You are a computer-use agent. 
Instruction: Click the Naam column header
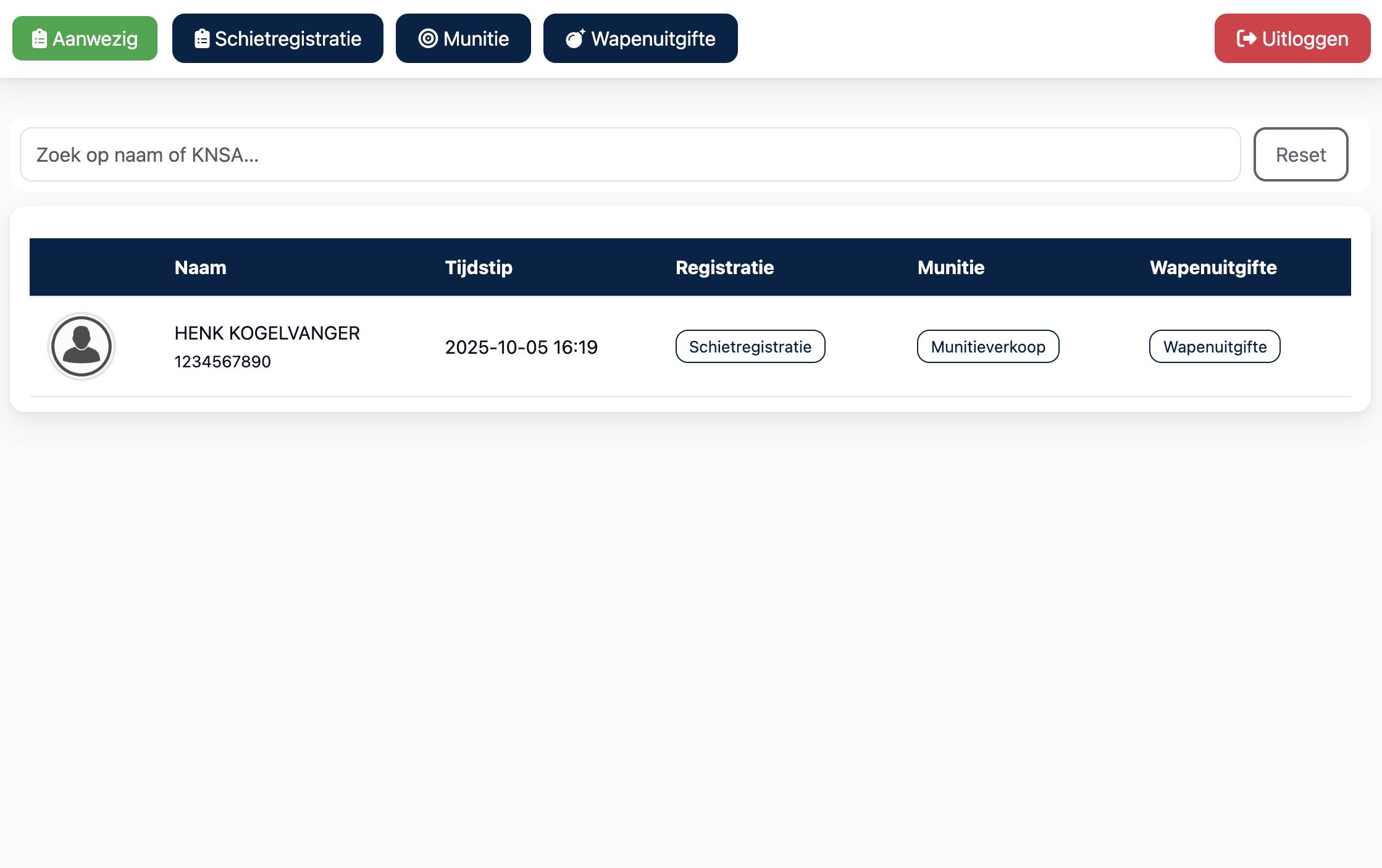coord(200,267)
